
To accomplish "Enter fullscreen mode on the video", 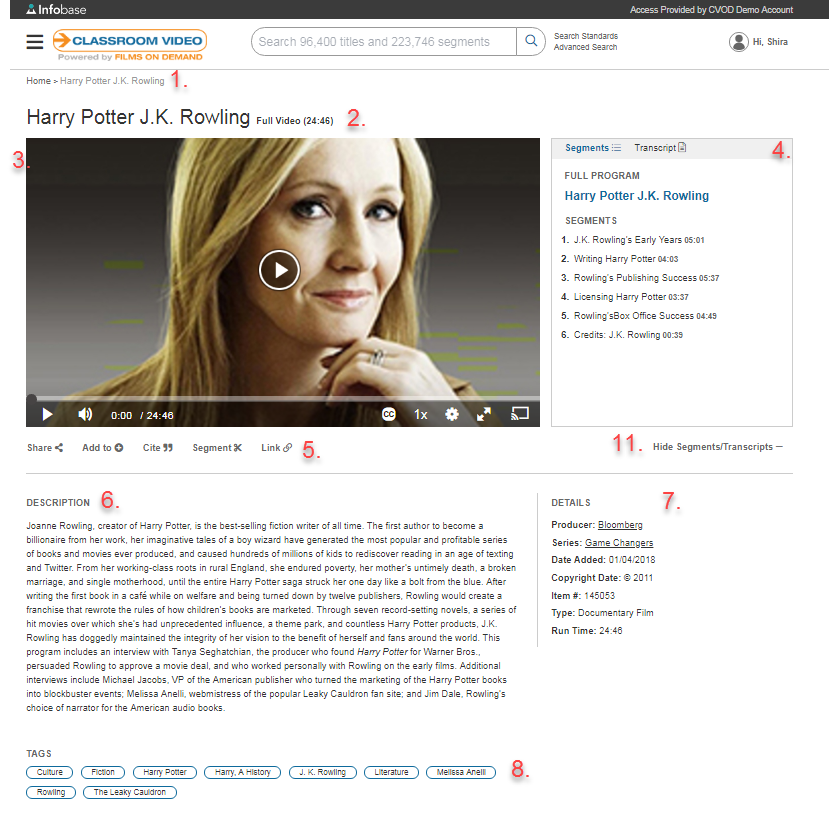I will point(484,414).
